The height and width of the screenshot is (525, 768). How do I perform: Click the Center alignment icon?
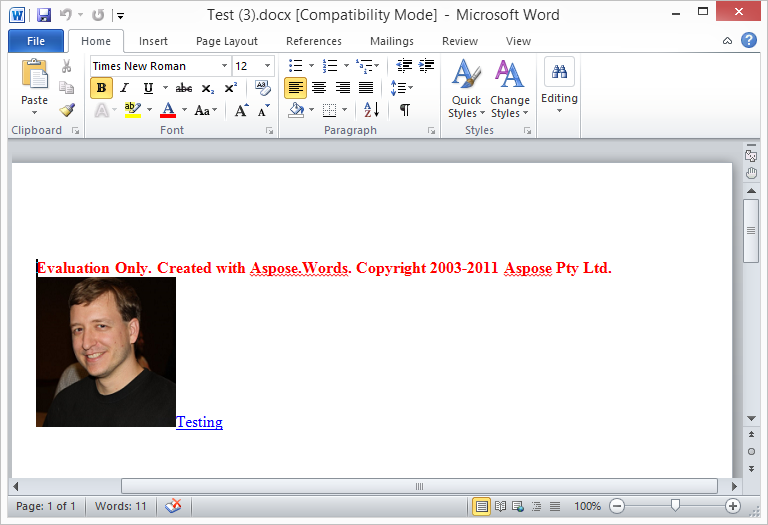[x=319, y=88]
